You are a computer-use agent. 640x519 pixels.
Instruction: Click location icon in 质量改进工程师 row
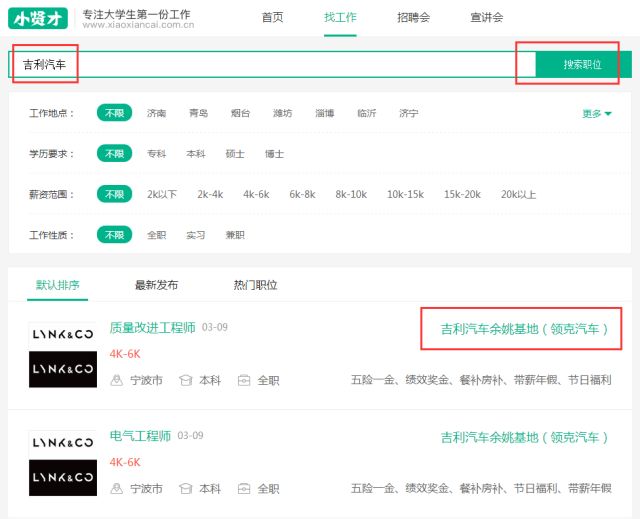pos(117,380)
